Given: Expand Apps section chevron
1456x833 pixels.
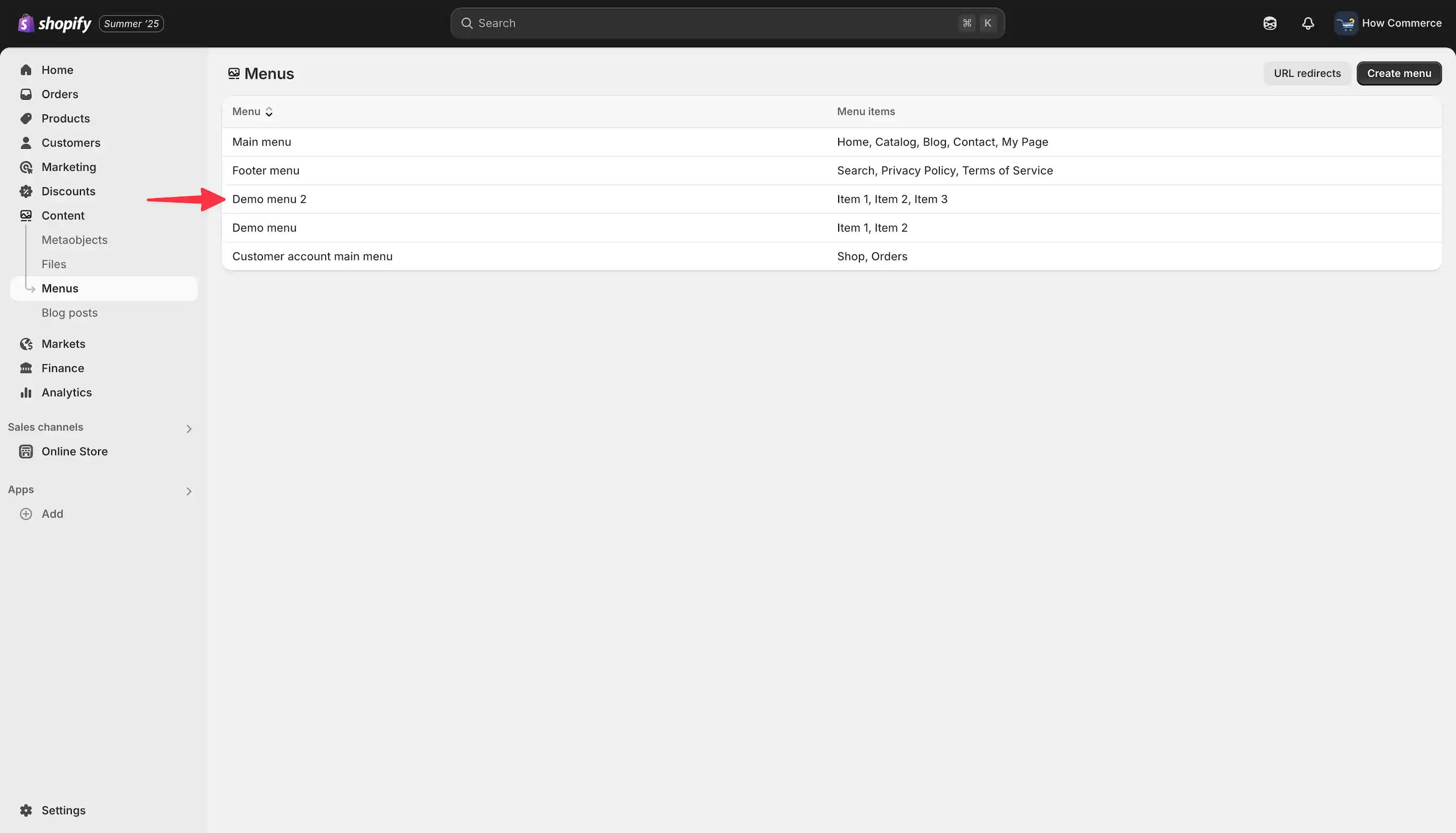Looking at the screenshot, I should pos(189,492).
